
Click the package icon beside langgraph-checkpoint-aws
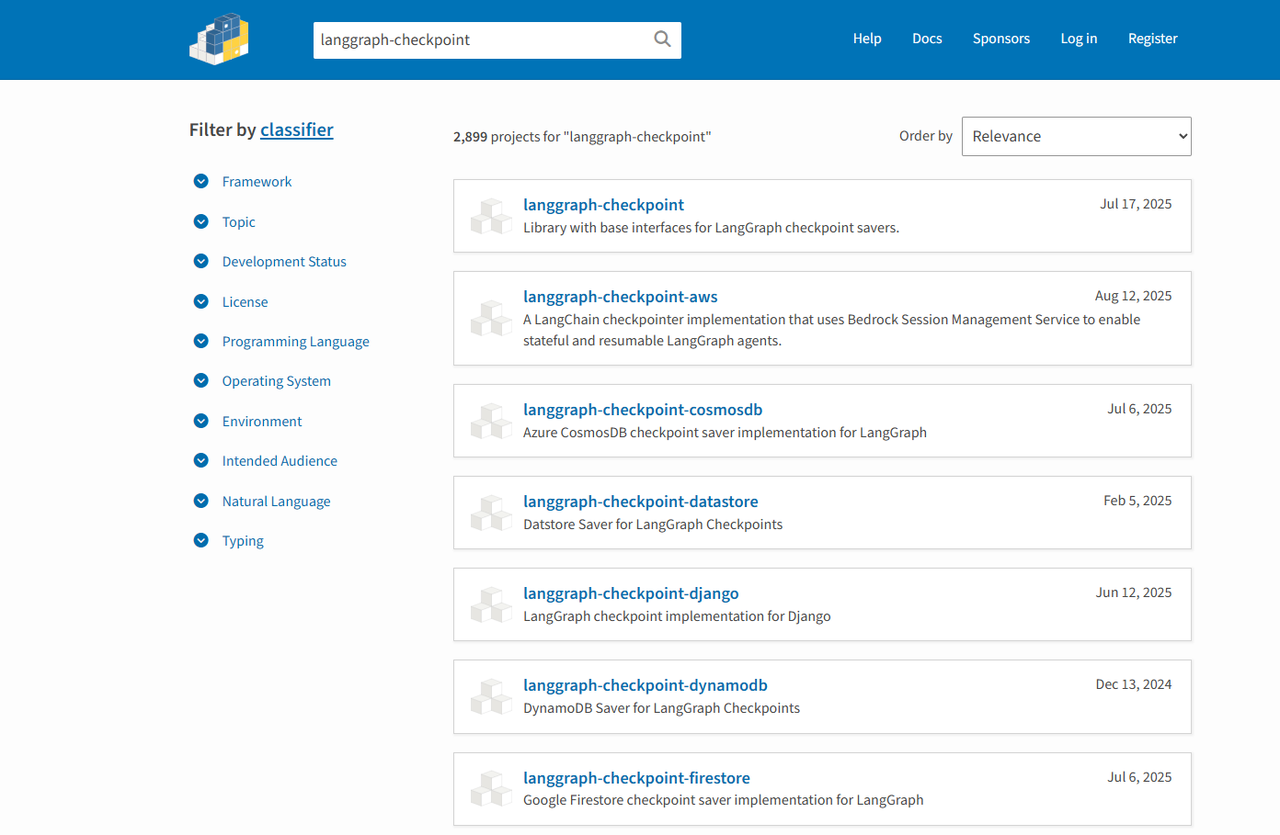point(491,318)
